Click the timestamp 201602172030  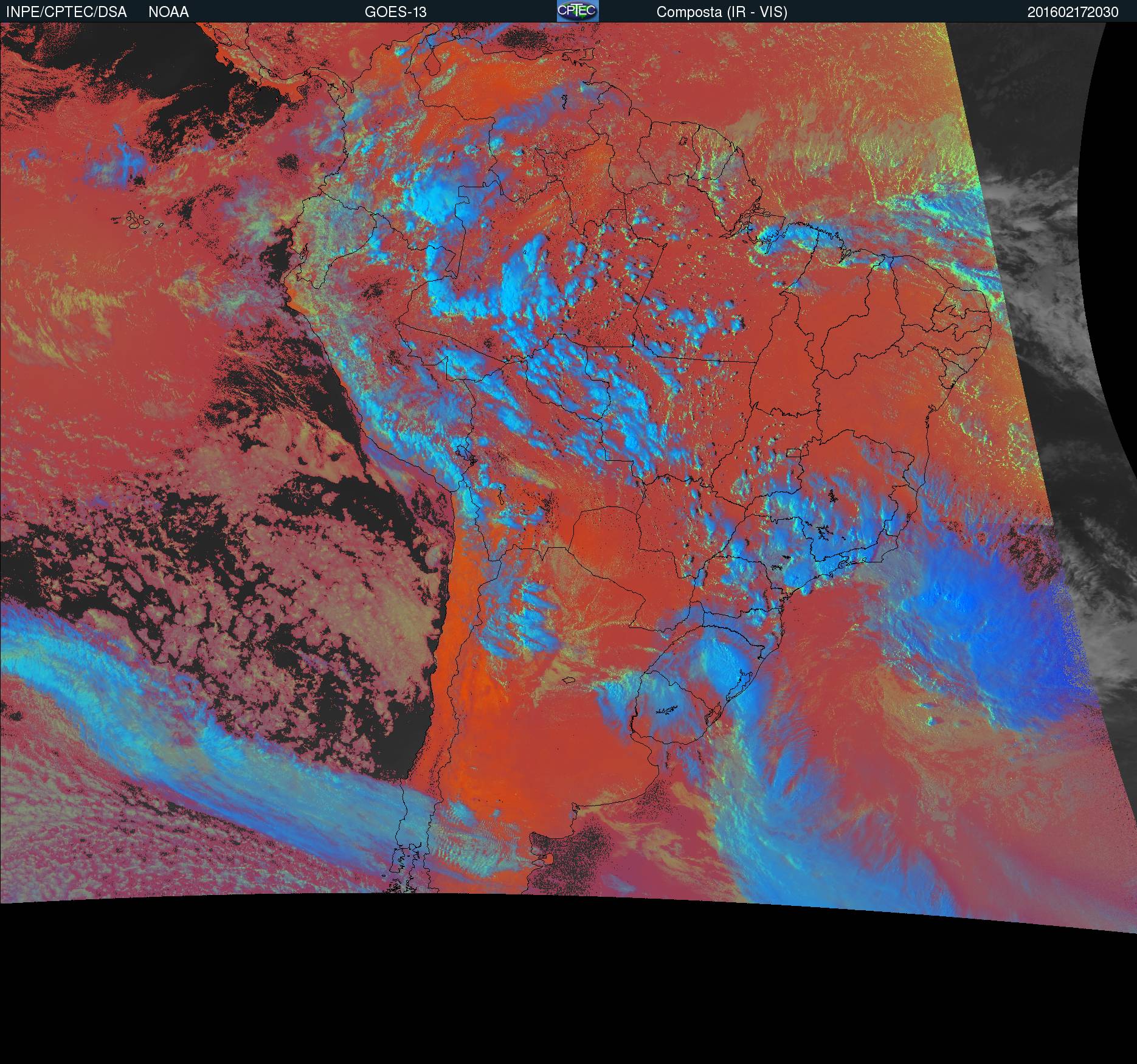[x=1073, y=12]
